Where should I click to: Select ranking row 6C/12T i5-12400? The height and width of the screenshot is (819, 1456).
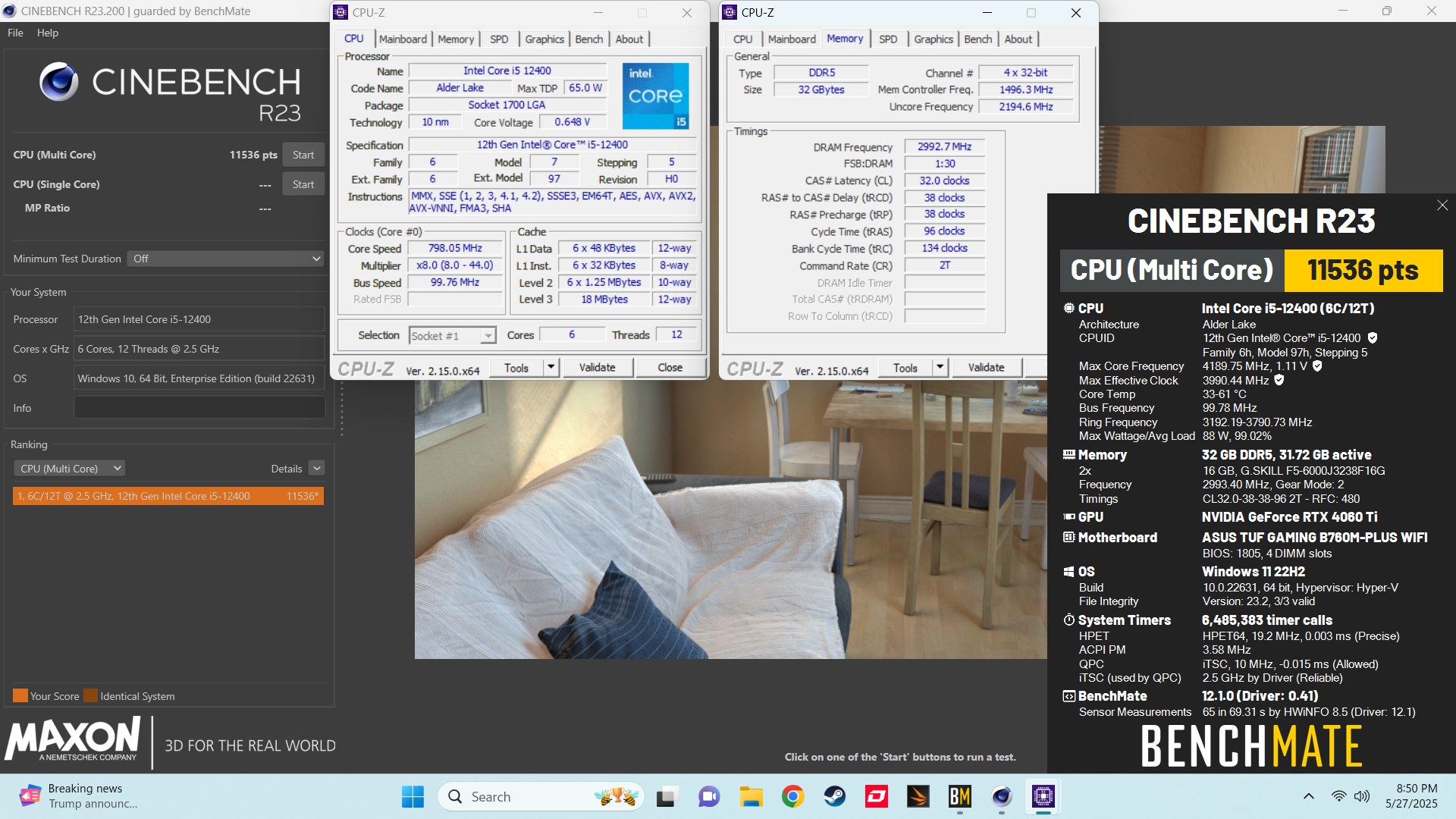pos(168,496)
